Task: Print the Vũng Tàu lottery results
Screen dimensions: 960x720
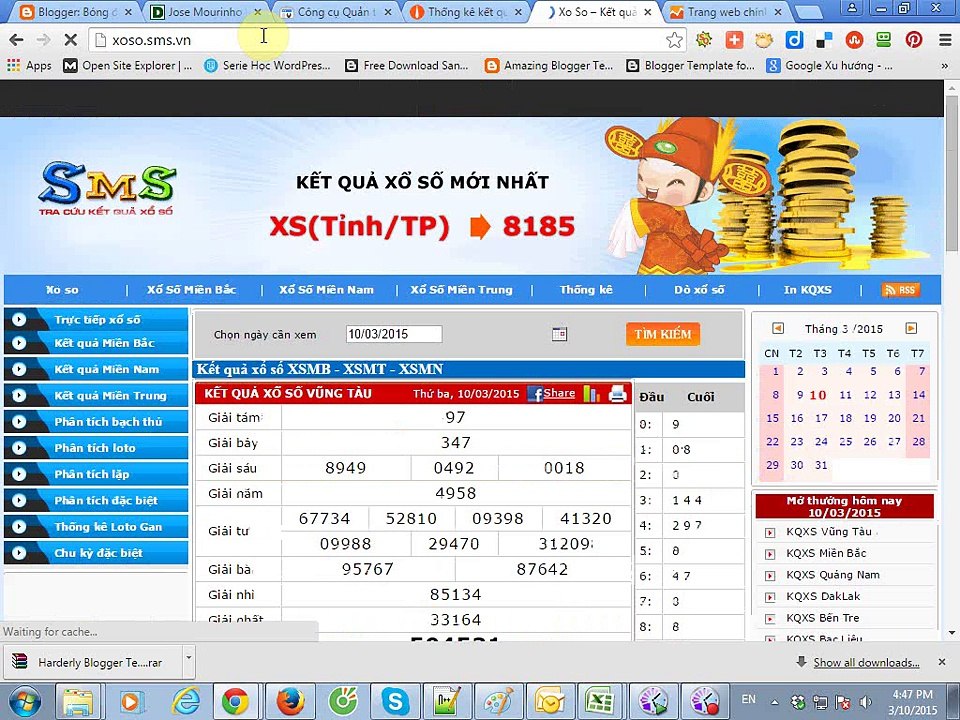Action: (617, 394)
